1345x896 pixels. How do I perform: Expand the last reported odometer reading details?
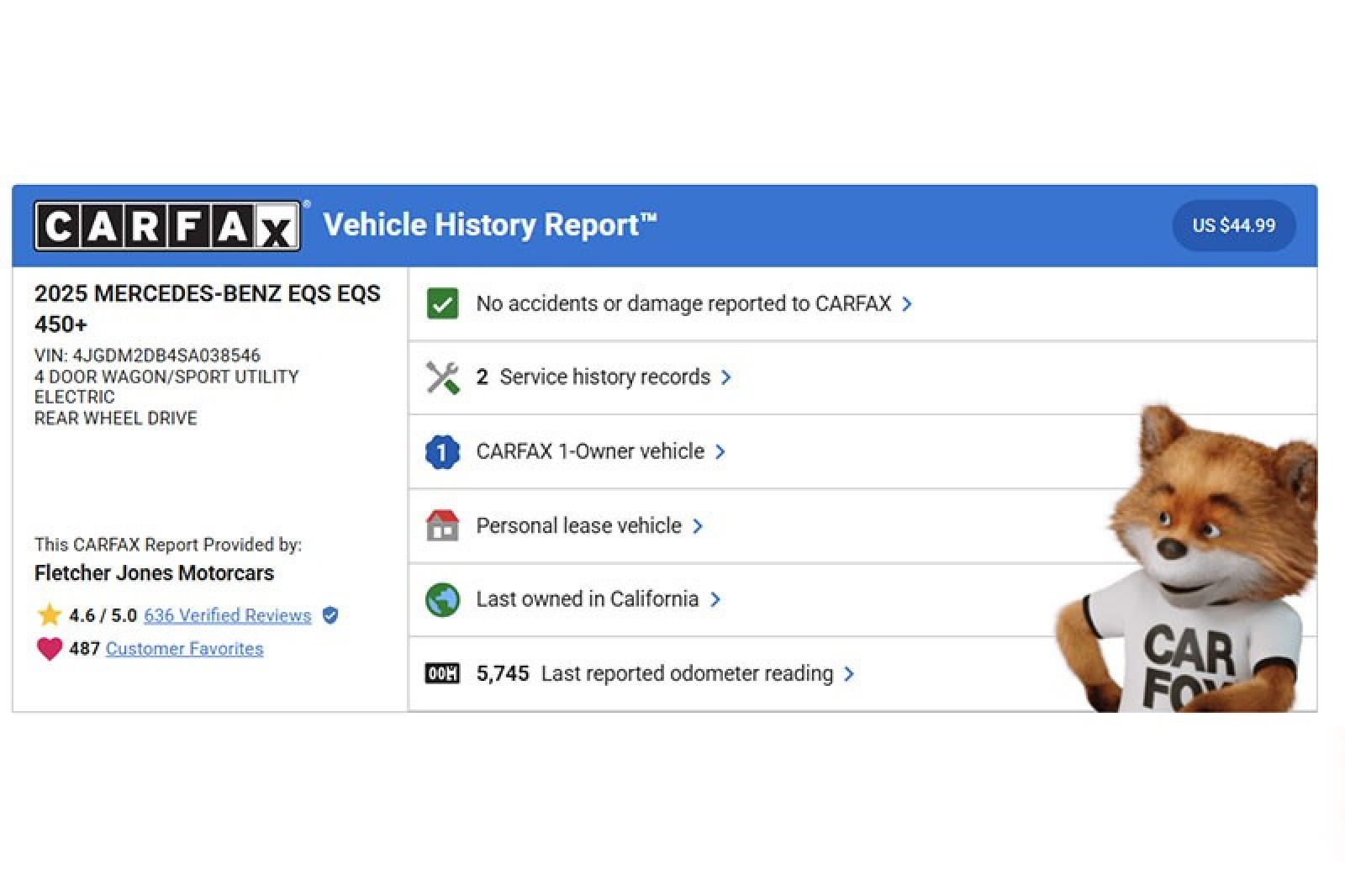(850, 673)
